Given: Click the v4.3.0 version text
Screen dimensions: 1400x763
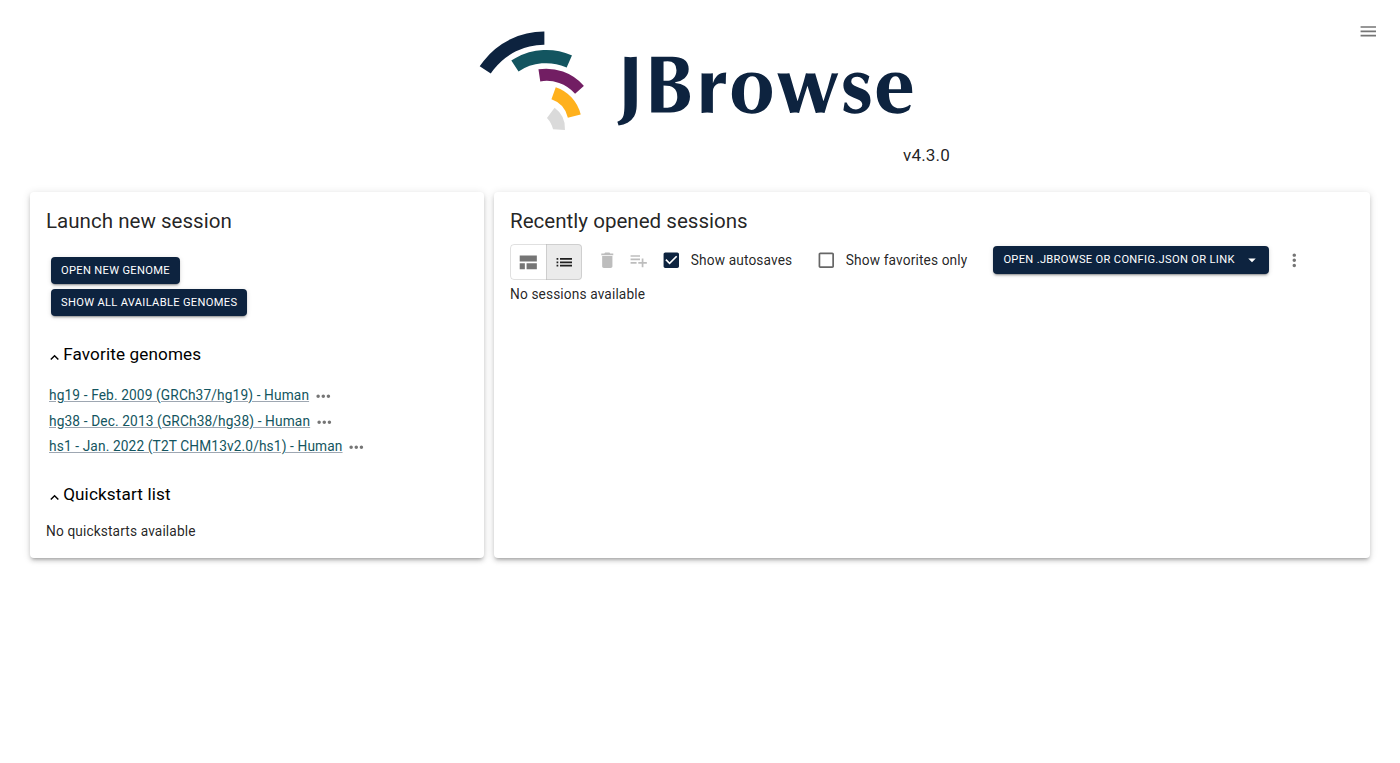Looking at the screenshot, I should point(926,156).
